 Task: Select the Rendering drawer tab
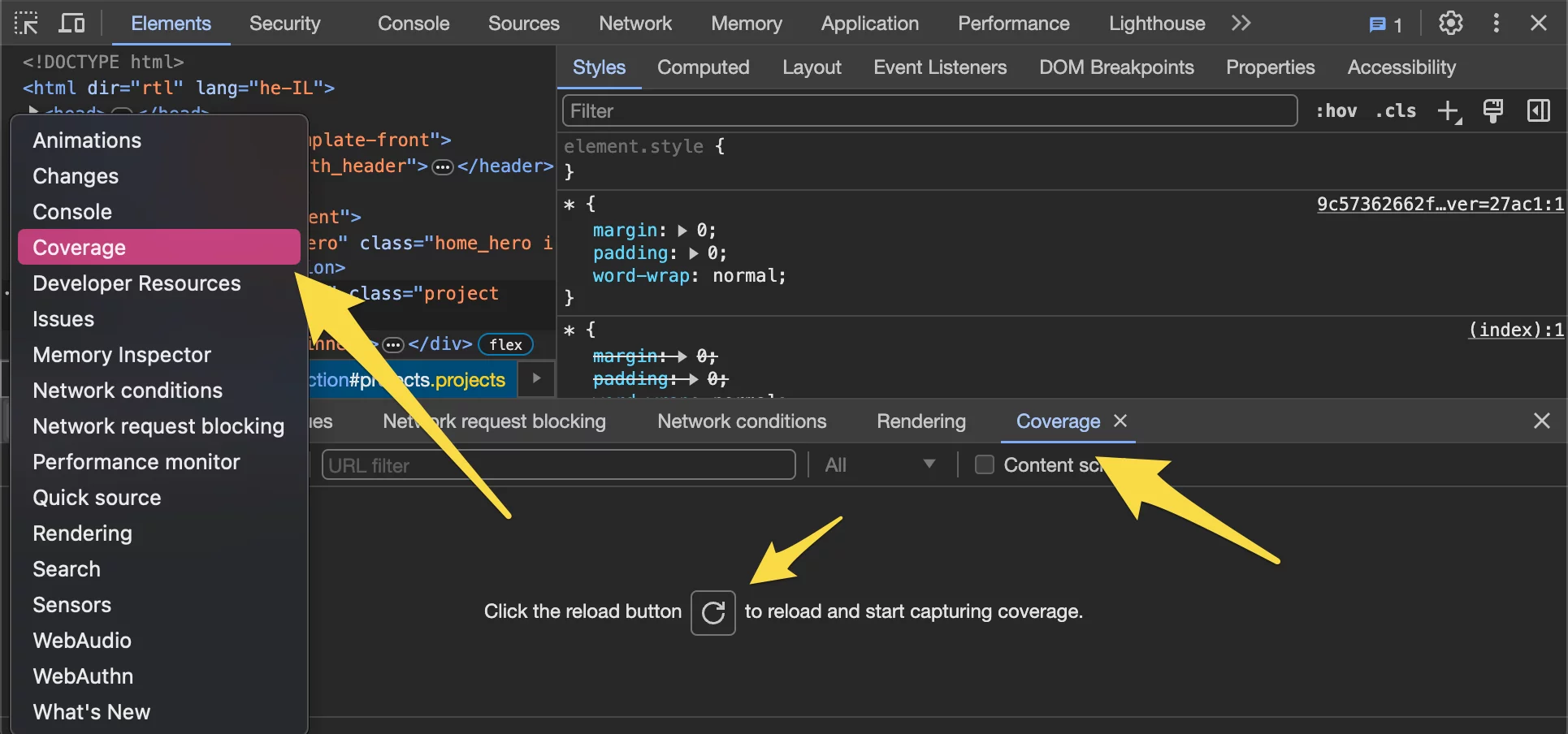click(x=921, y=421)
